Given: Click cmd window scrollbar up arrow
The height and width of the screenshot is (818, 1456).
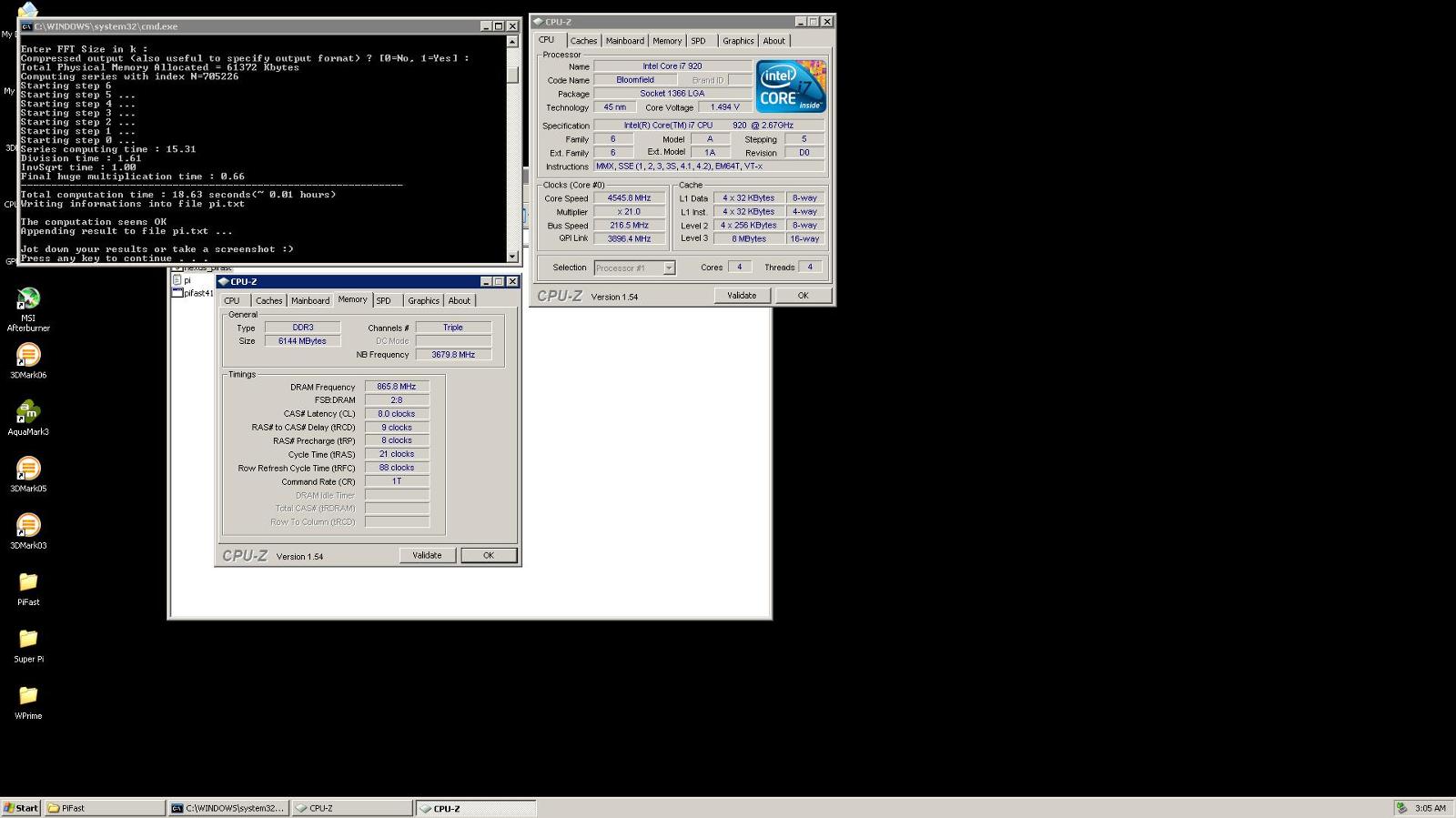Looking at the screenshot, I should tap(512, 42).
